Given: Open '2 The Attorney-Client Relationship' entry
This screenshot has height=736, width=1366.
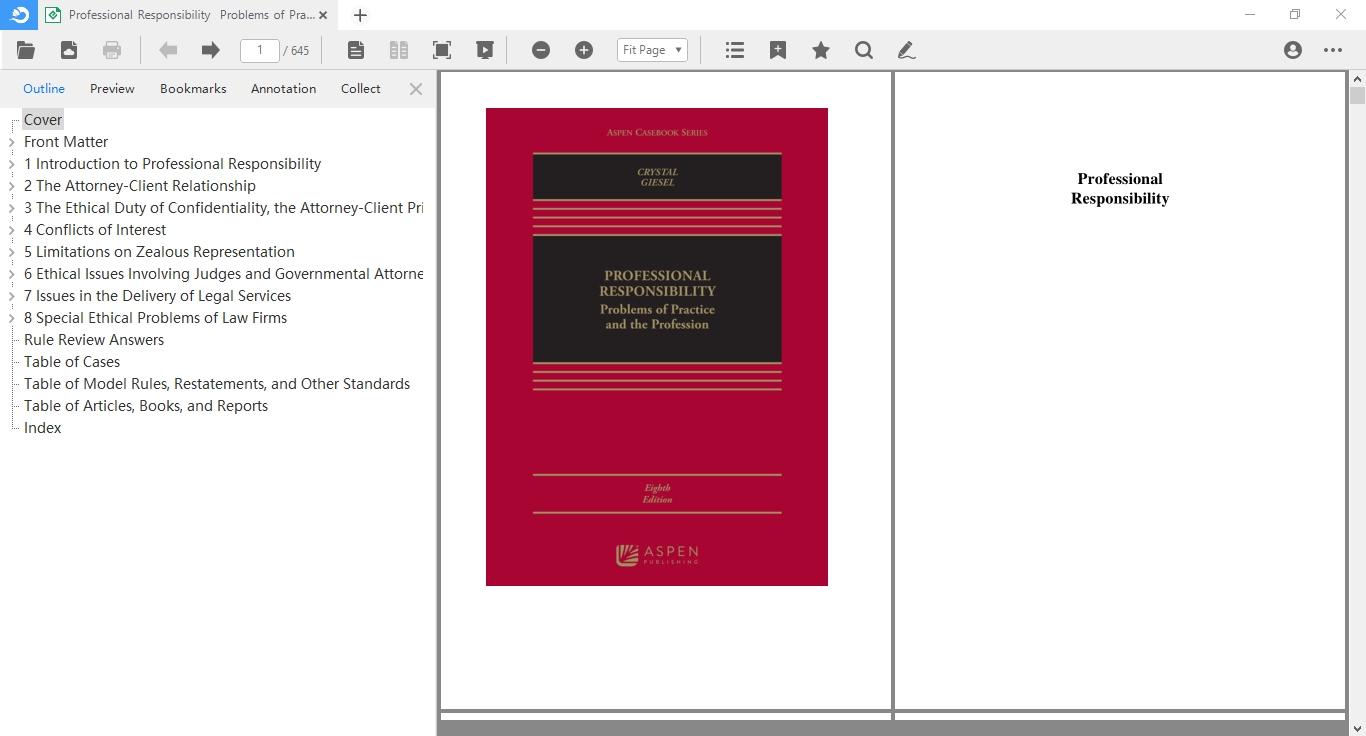Looking at the screenshot, I should (140, 186).
